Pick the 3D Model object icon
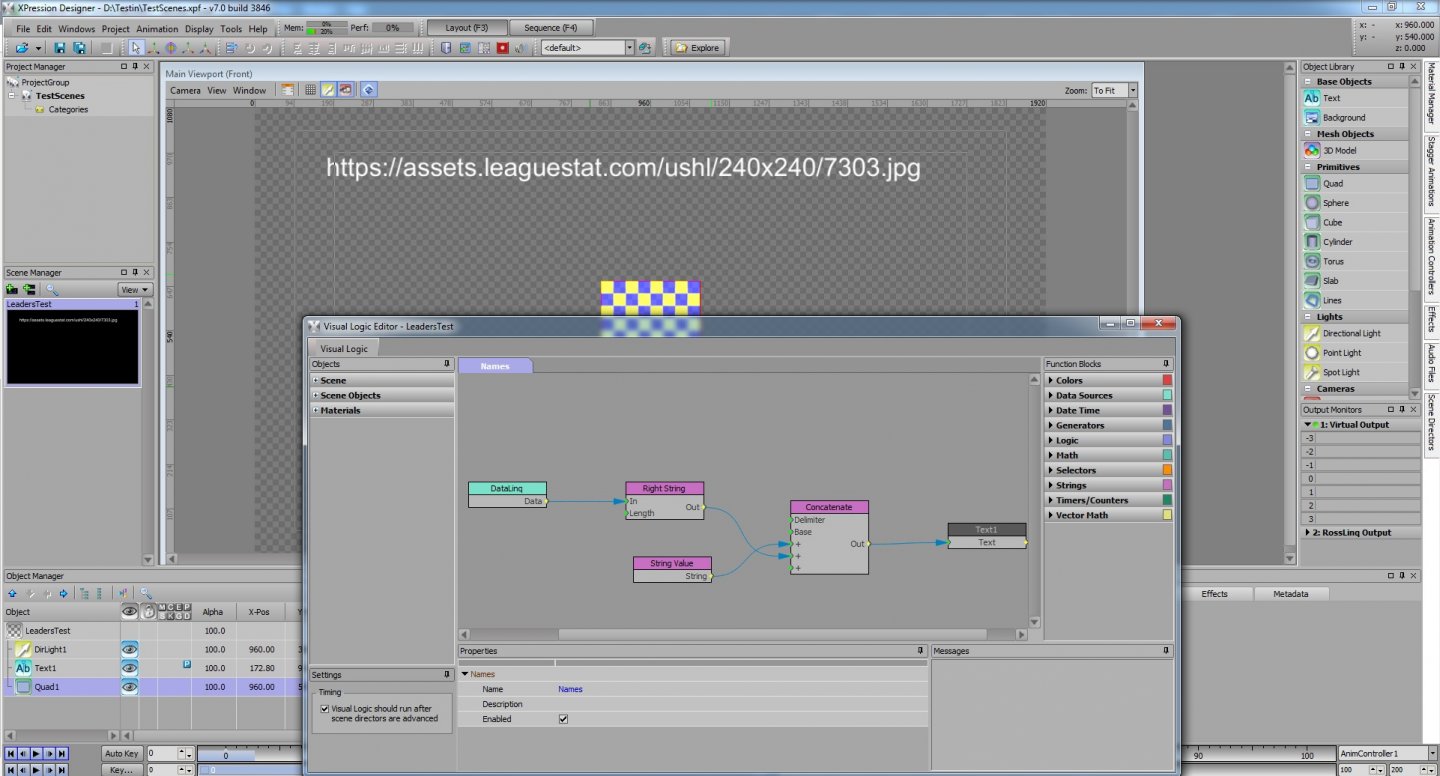This screenshot has height=776, width=1440. click(1313, 150)
